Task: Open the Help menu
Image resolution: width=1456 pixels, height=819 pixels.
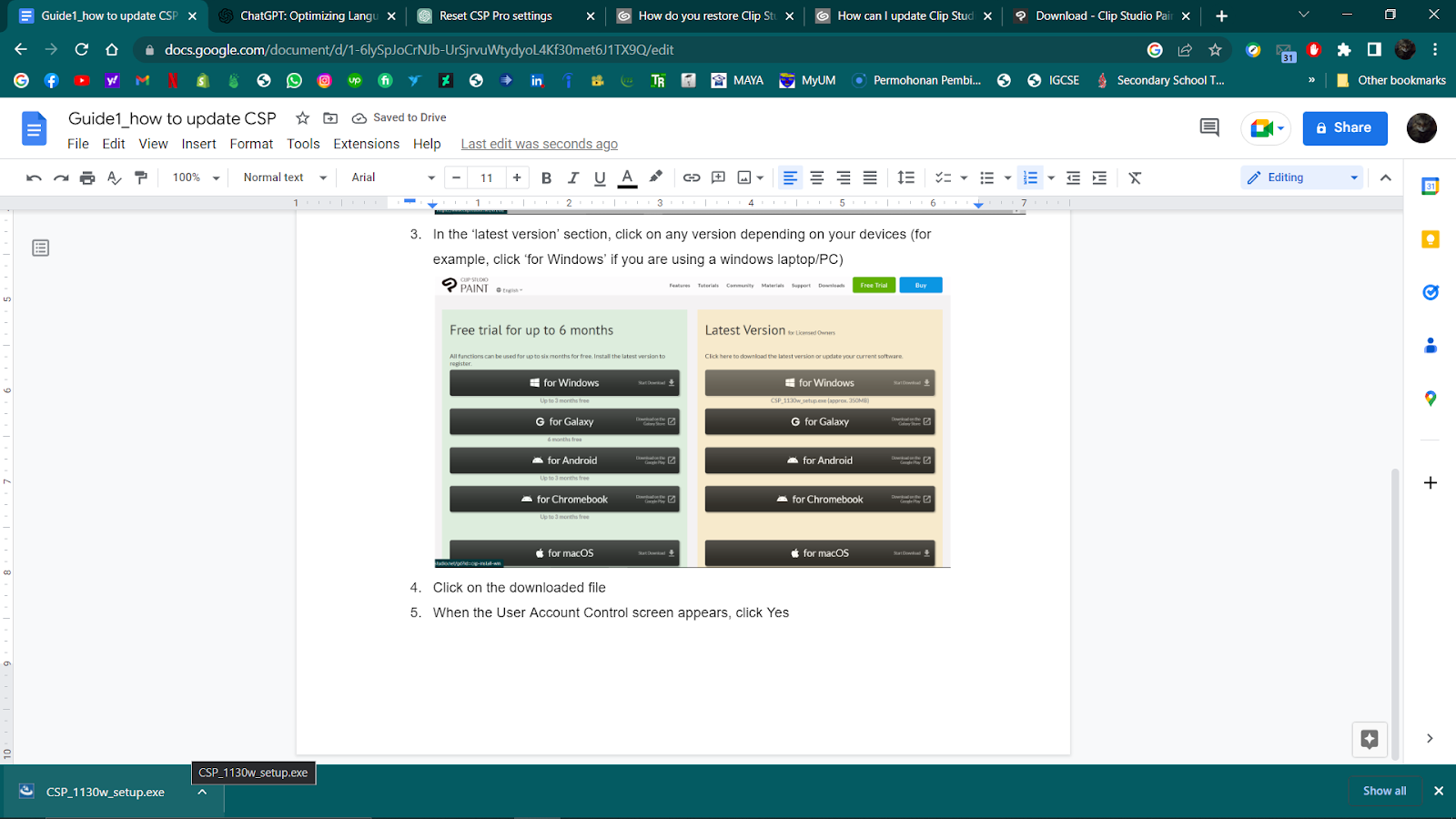Action: tap(427, 144)
